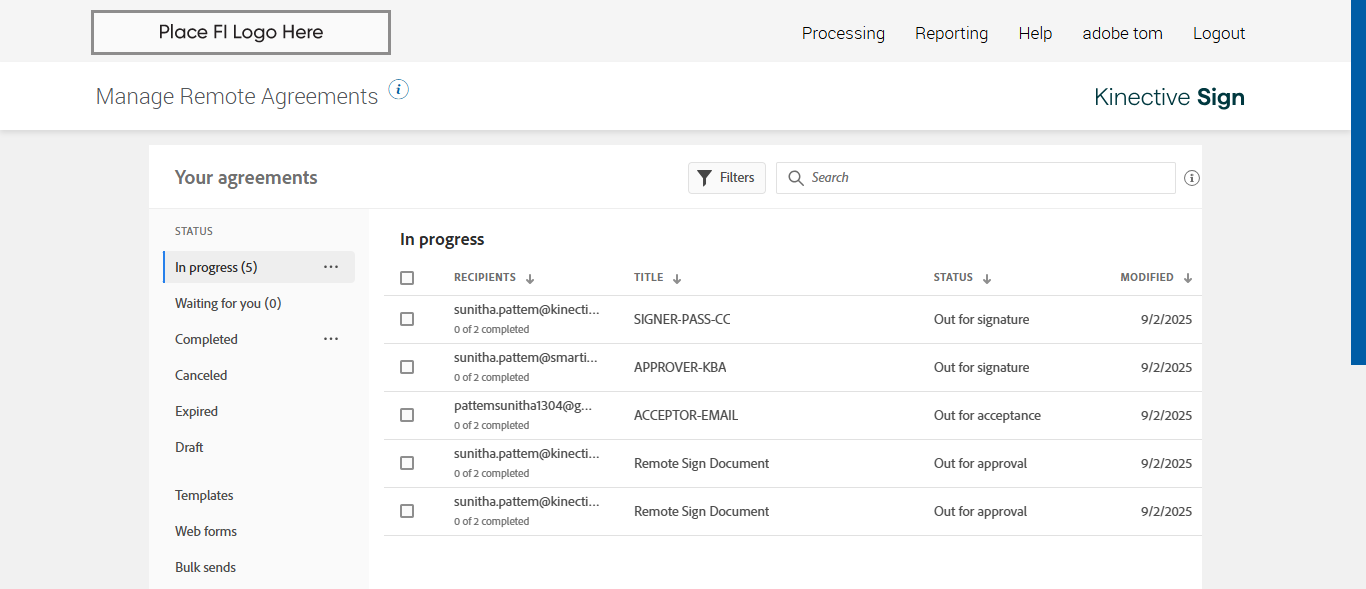Toggle the select-all agreements checkbox
The width and height of the screenshot is (1366, 589).
(x=407, y=278)
